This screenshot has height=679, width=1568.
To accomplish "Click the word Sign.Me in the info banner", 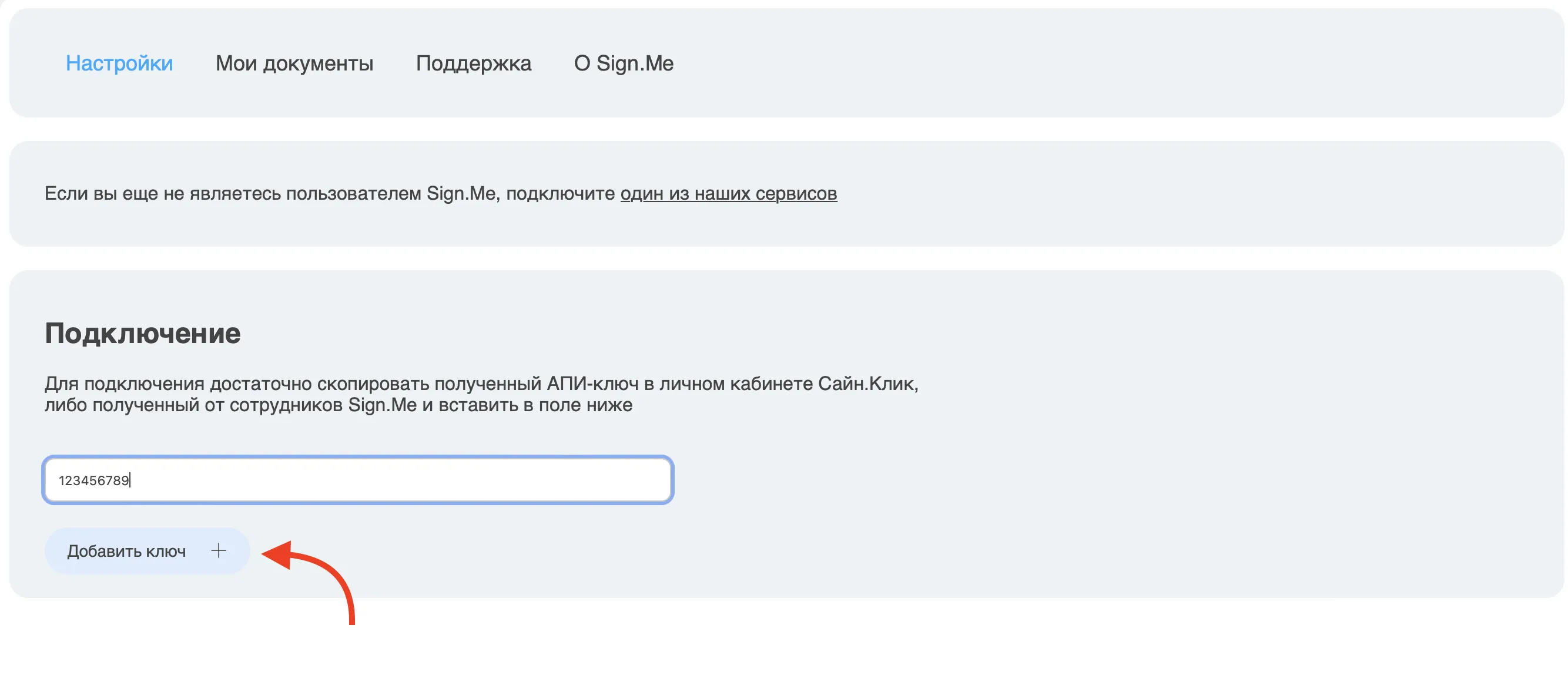I will 461,193.
